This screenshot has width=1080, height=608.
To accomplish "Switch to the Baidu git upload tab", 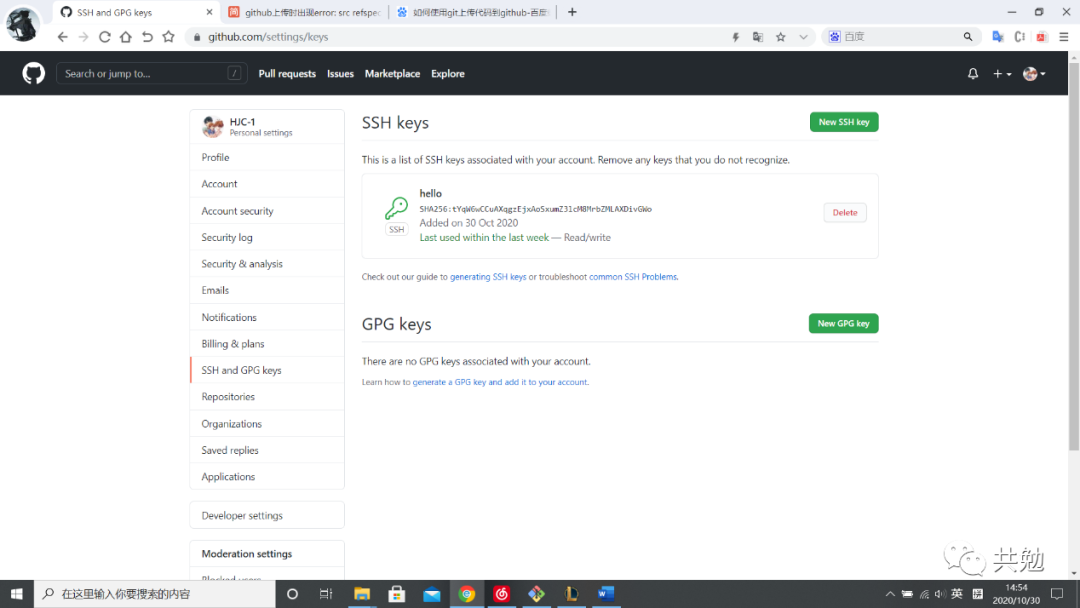I will pos(474,12).
